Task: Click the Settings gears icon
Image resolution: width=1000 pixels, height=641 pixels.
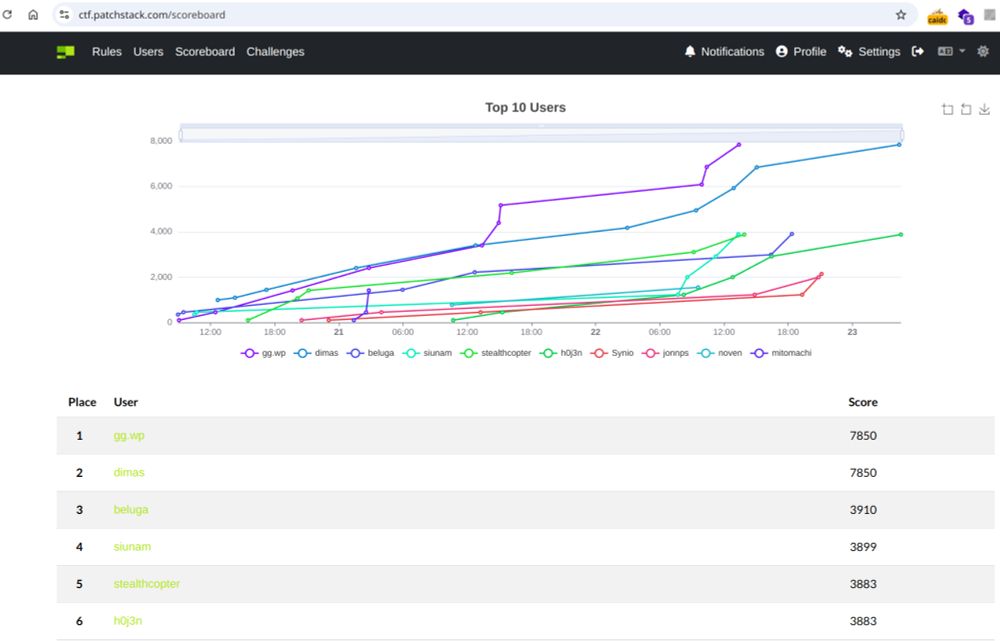Action: coord(845,52)
